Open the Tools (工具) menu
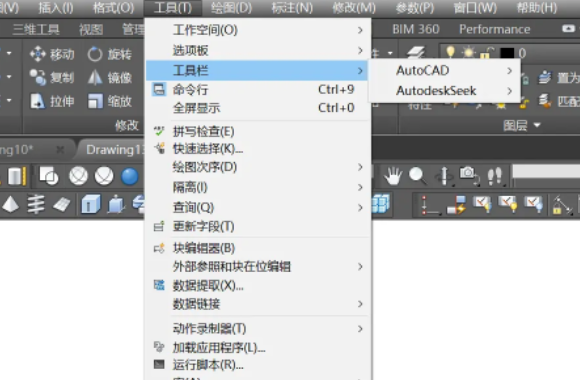580x380 pixels. [x=173, y=7]
